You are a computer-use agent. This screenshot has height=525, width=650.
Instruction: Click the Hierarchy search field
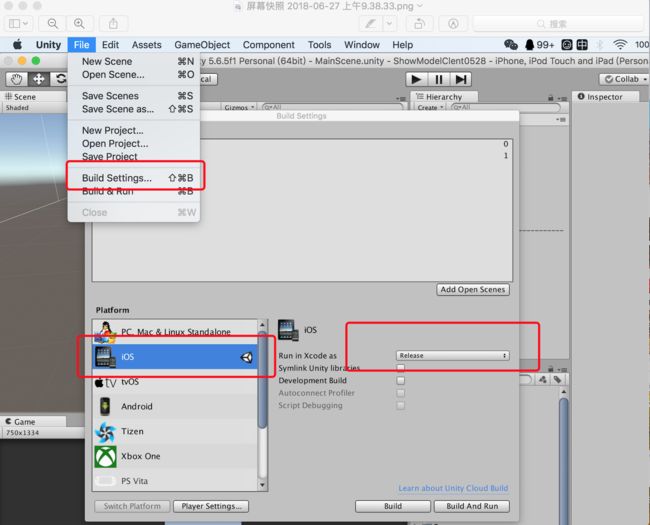point(506,107)
